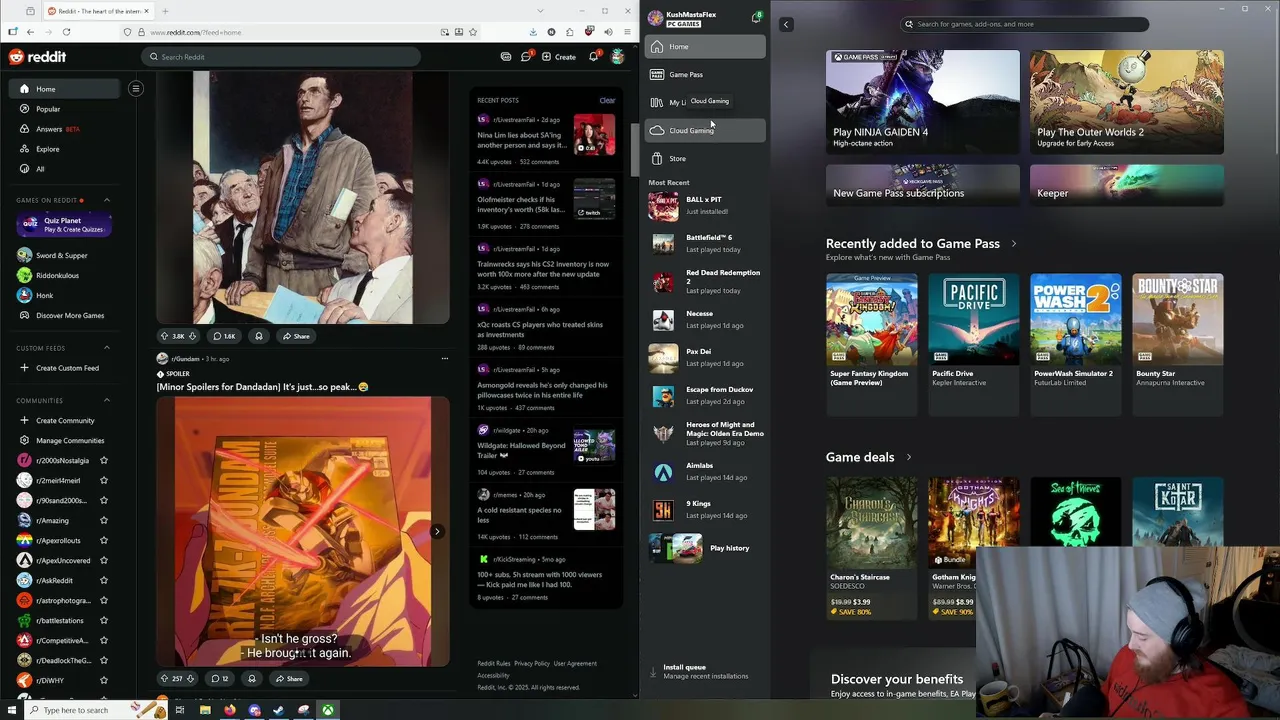Downvote the Gundam post
This screenshot has height=720, width=1280.
(190, 678)
